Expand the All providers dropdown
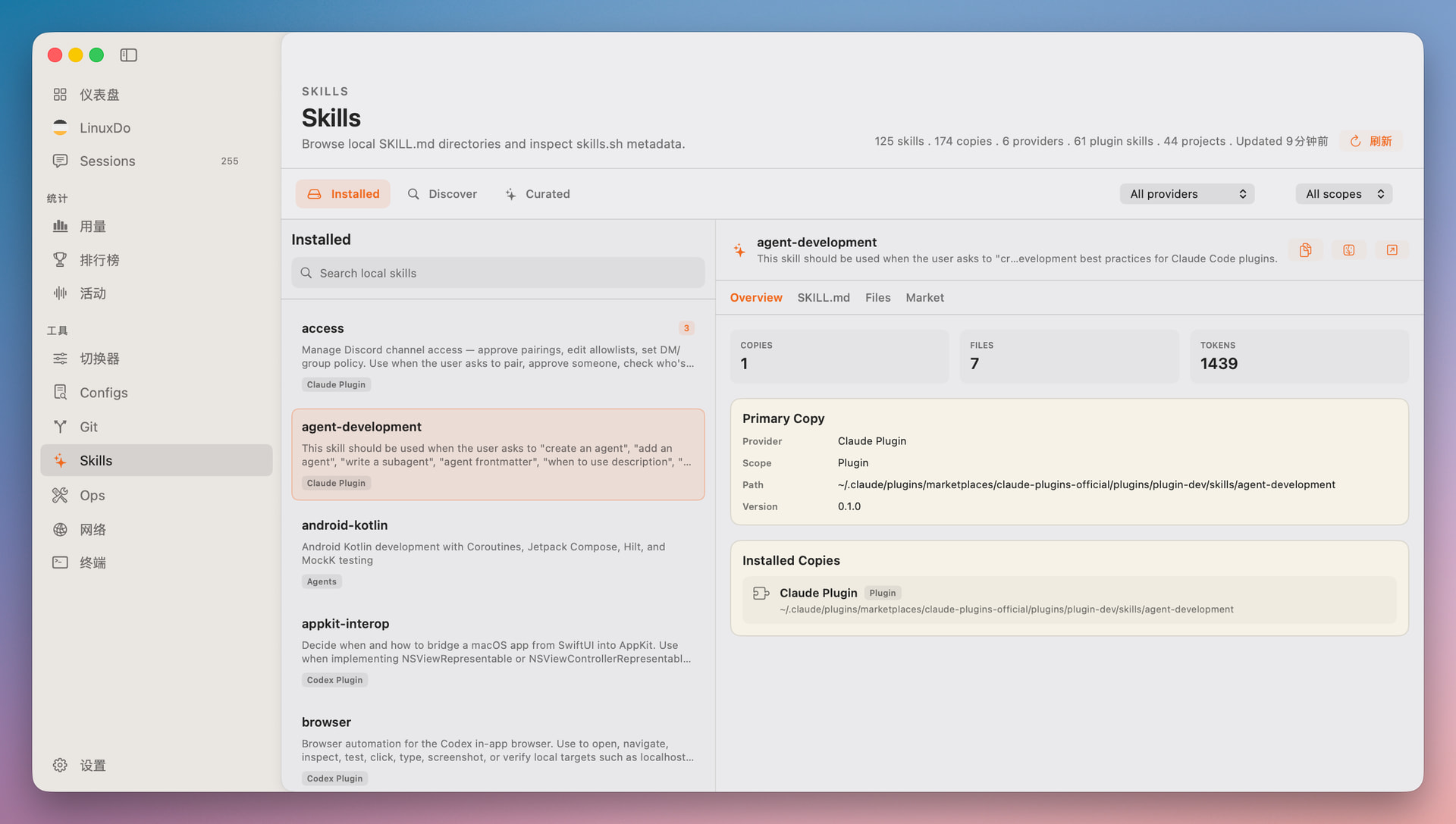The width and height of the screenshot is (1456, 824). [1187, 194]
